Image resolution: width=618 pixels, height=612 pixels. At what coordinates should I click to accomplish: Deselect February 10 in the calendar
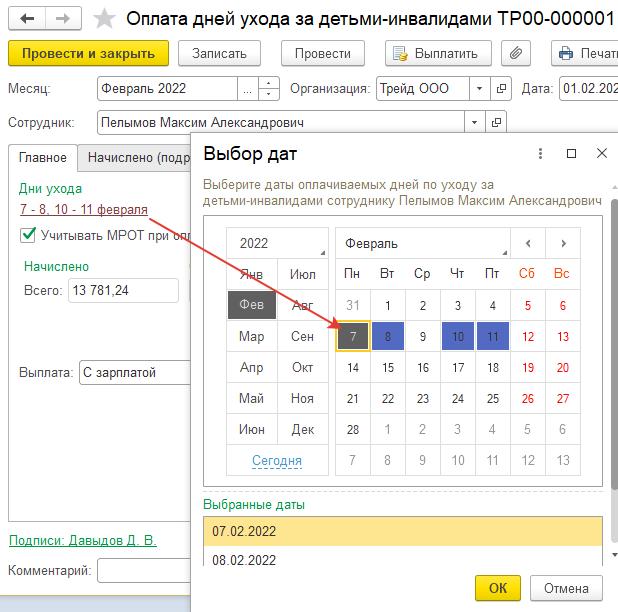458,336
